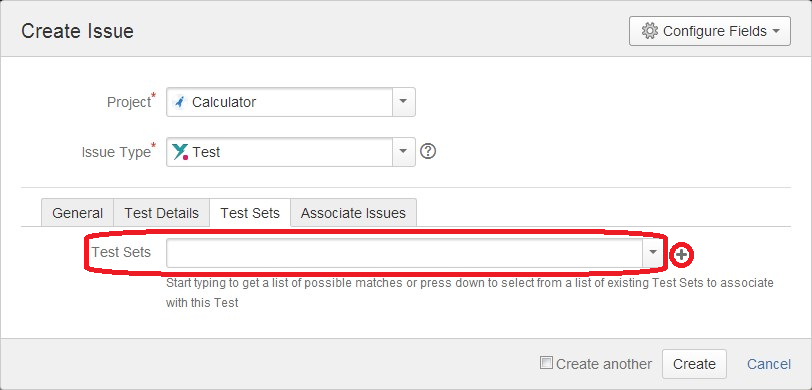Click the gear icon in Configure Fields
The image size is (812, 390).
[649, 31]
